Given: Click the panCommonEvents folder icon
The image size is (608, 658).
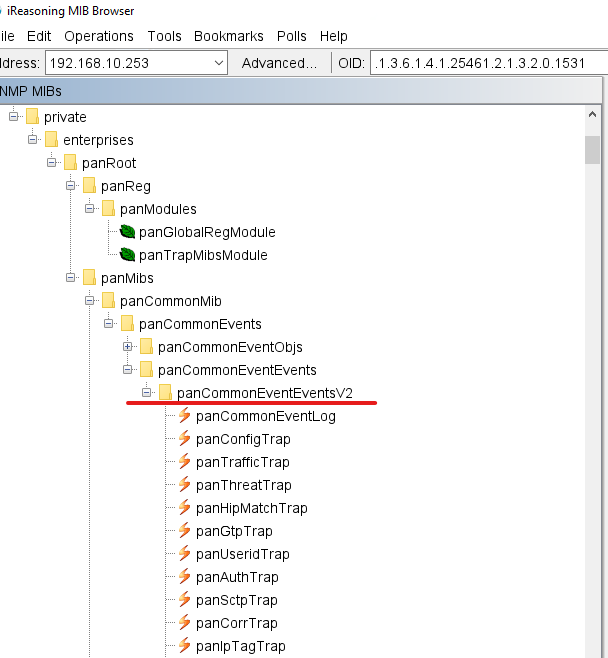Looking at the screenshot, I should [127, 324].
